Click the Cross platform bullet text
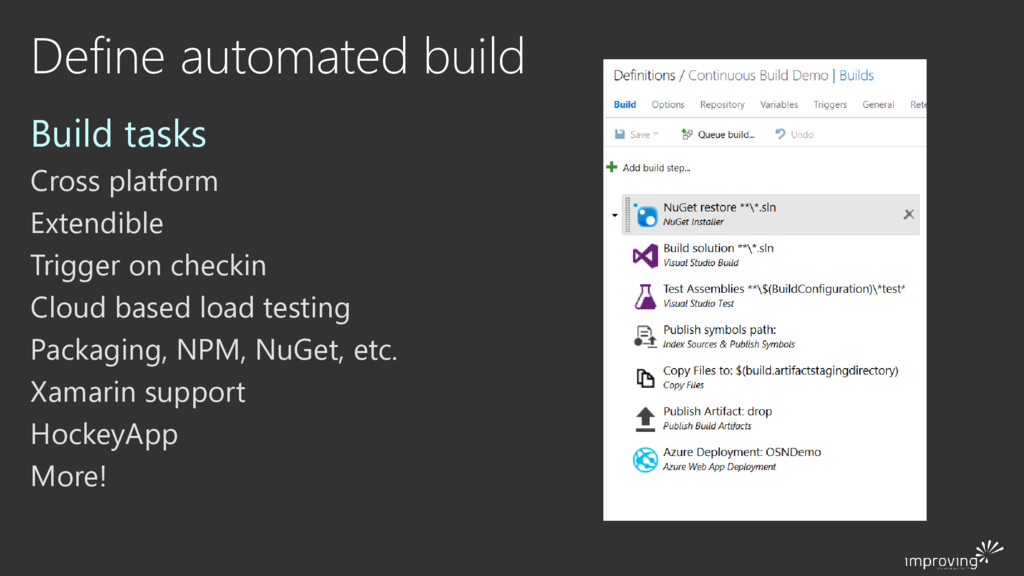 coord(124,182)
